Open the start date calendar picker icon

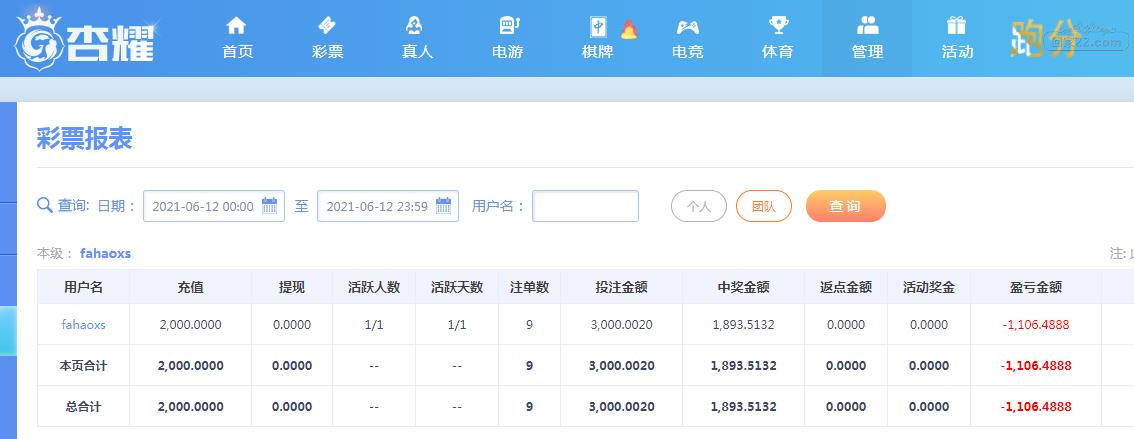tap(269, 205)
